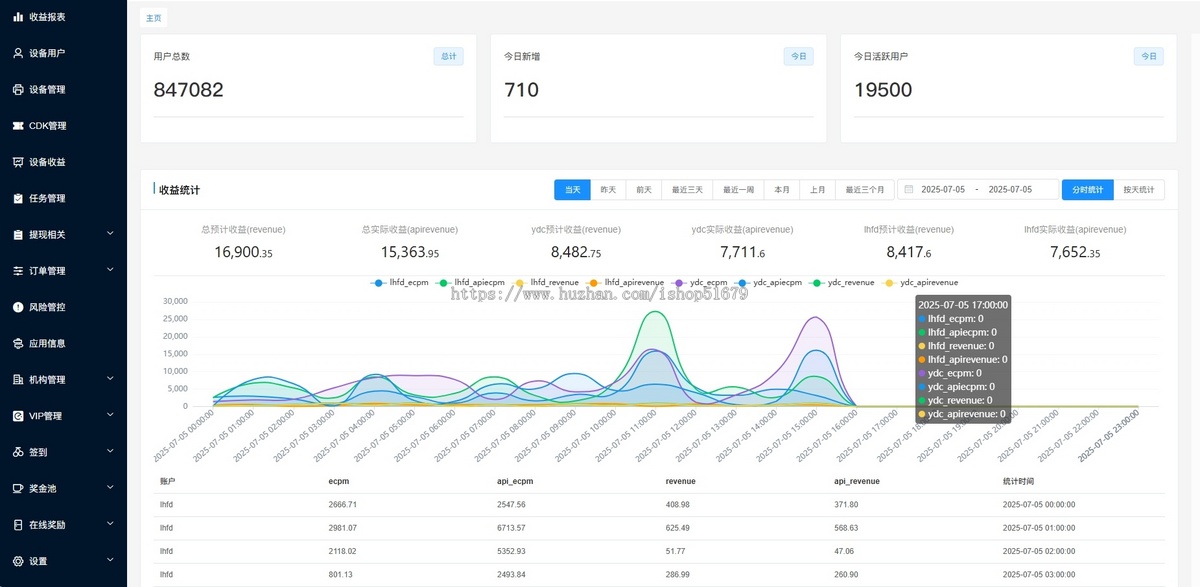Click the ecpm table column header

[338, 481]
